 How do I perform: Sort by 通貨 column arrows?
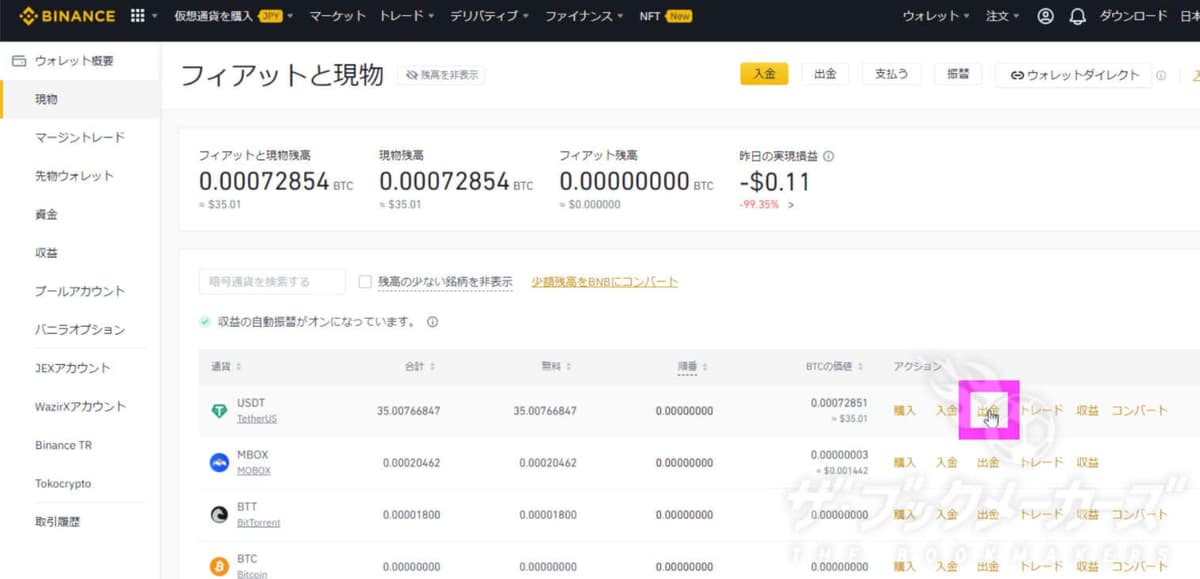(x=238, y=367)
